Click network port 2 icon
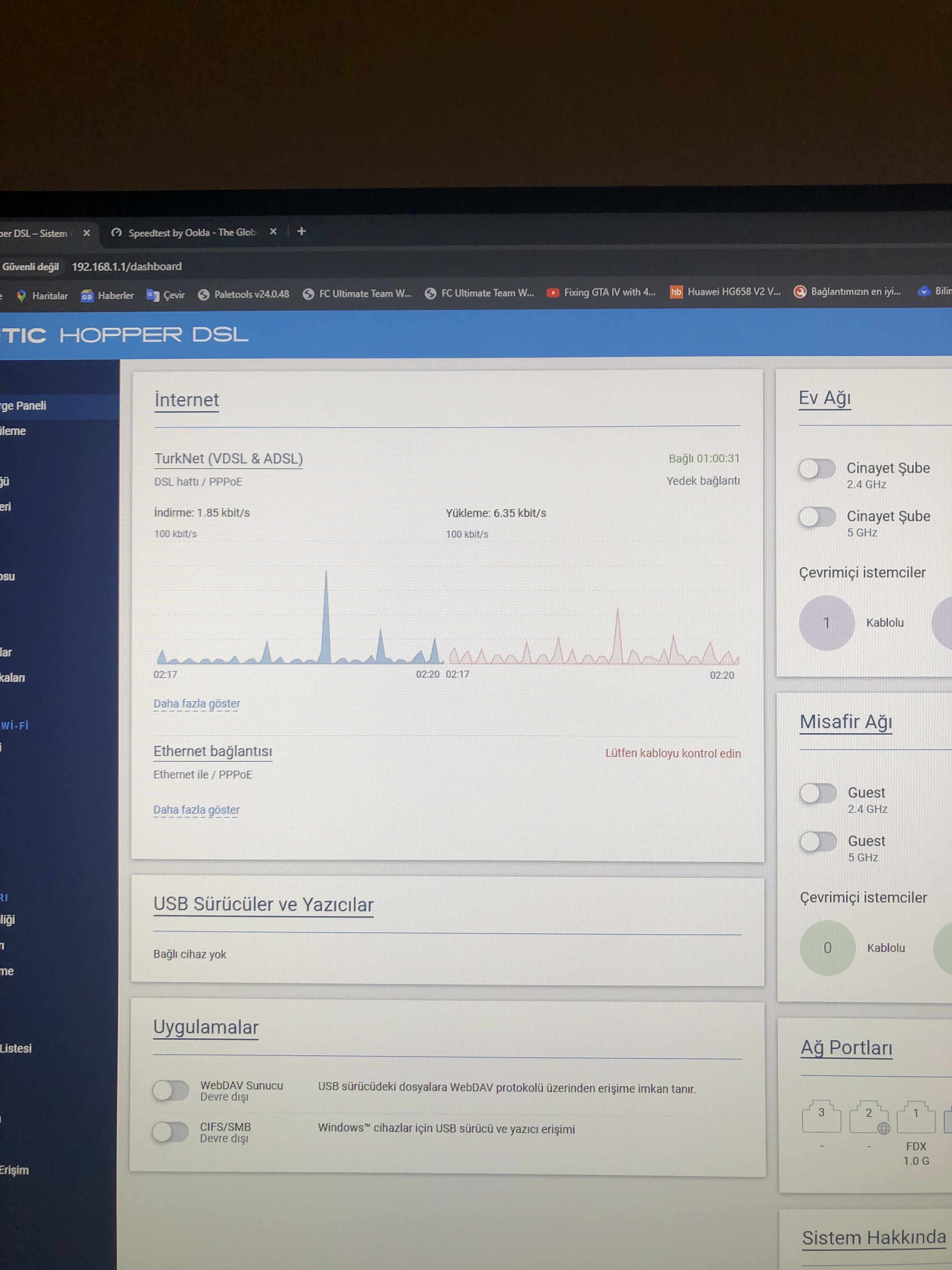 (869, 1116)
